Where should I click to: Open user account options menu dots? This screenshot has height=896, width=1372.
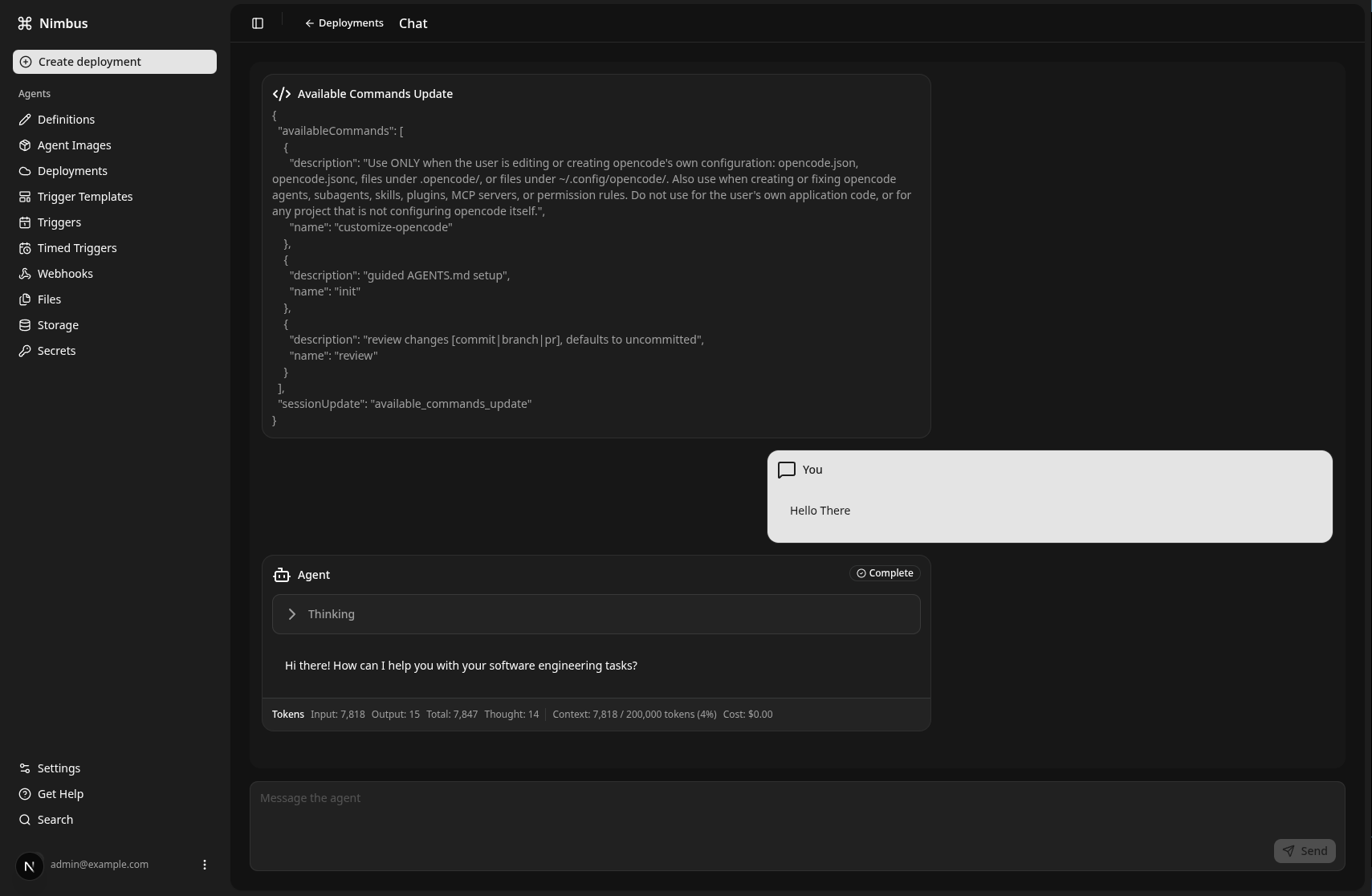coord(205,865)
